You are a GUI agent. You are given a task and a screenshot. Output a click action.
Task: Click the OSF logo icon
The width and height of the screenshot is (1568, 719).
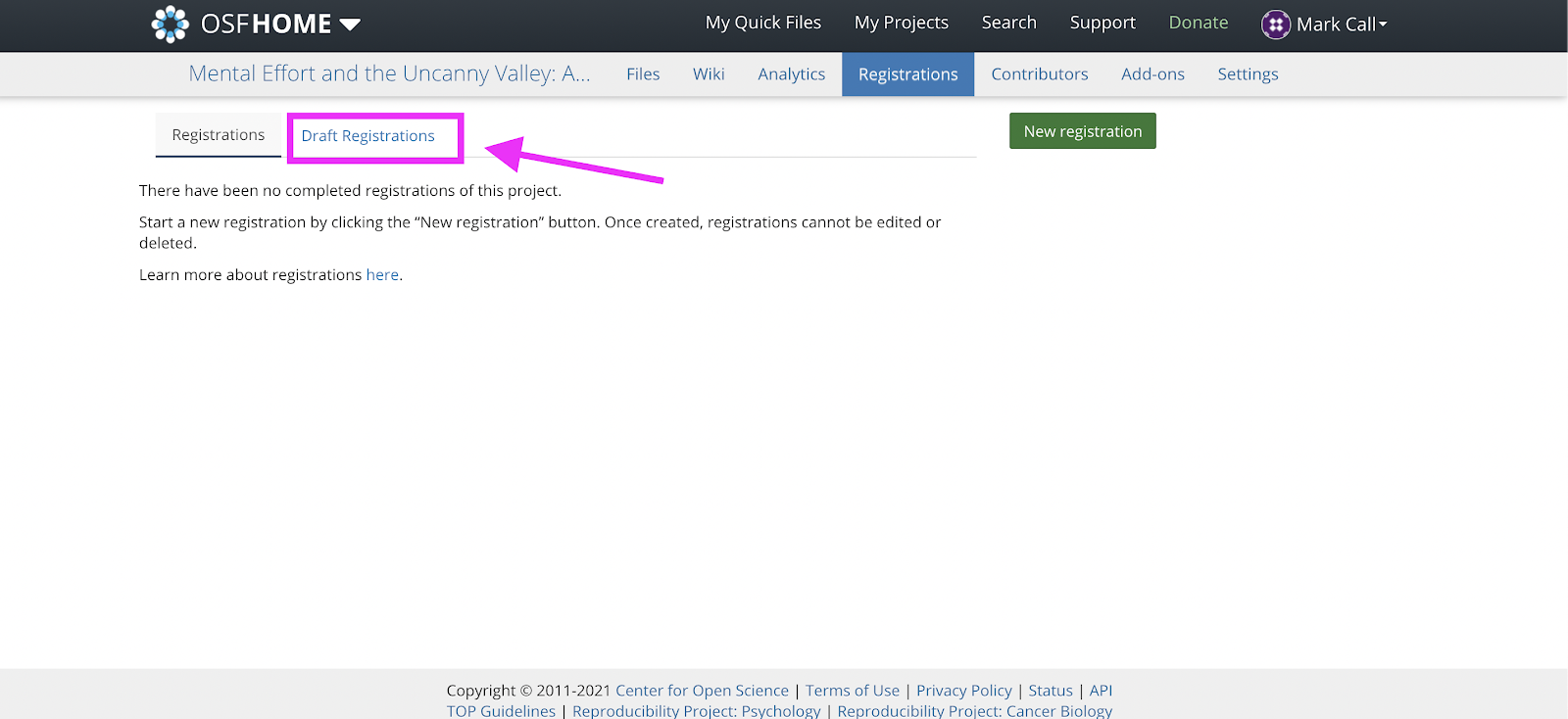pyautogui.click(x=170, y=24)
